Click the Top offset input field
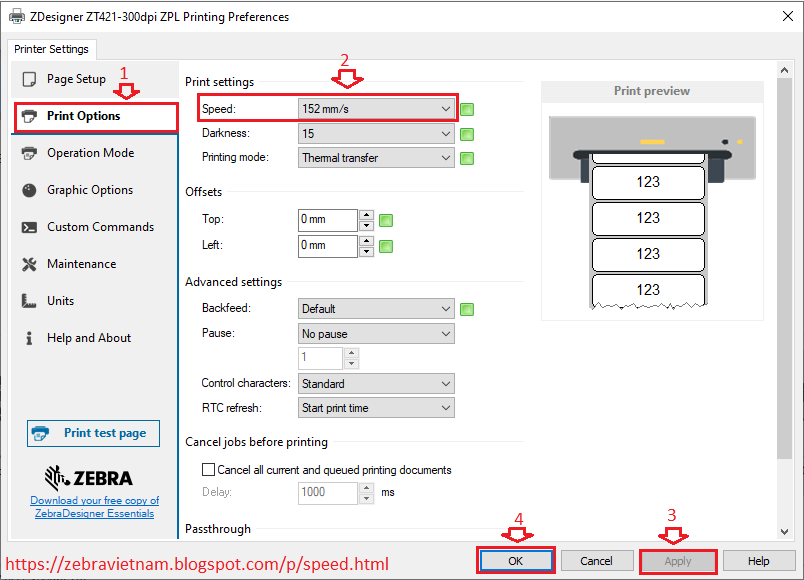 point(328,220)
